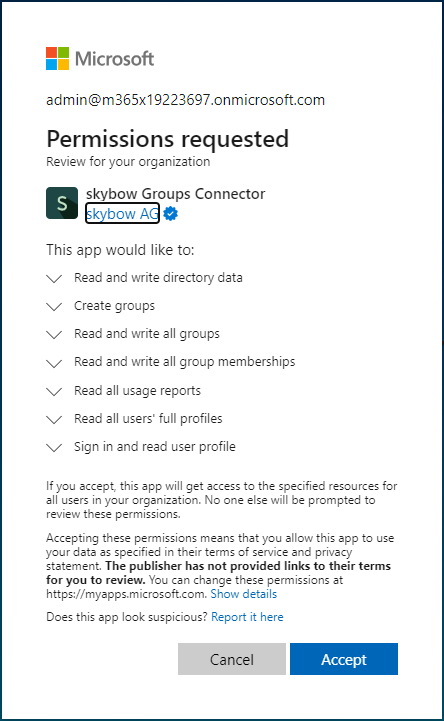Expand Read all users' full profiles chevron
Screen dimensions: 444x721
54,419
